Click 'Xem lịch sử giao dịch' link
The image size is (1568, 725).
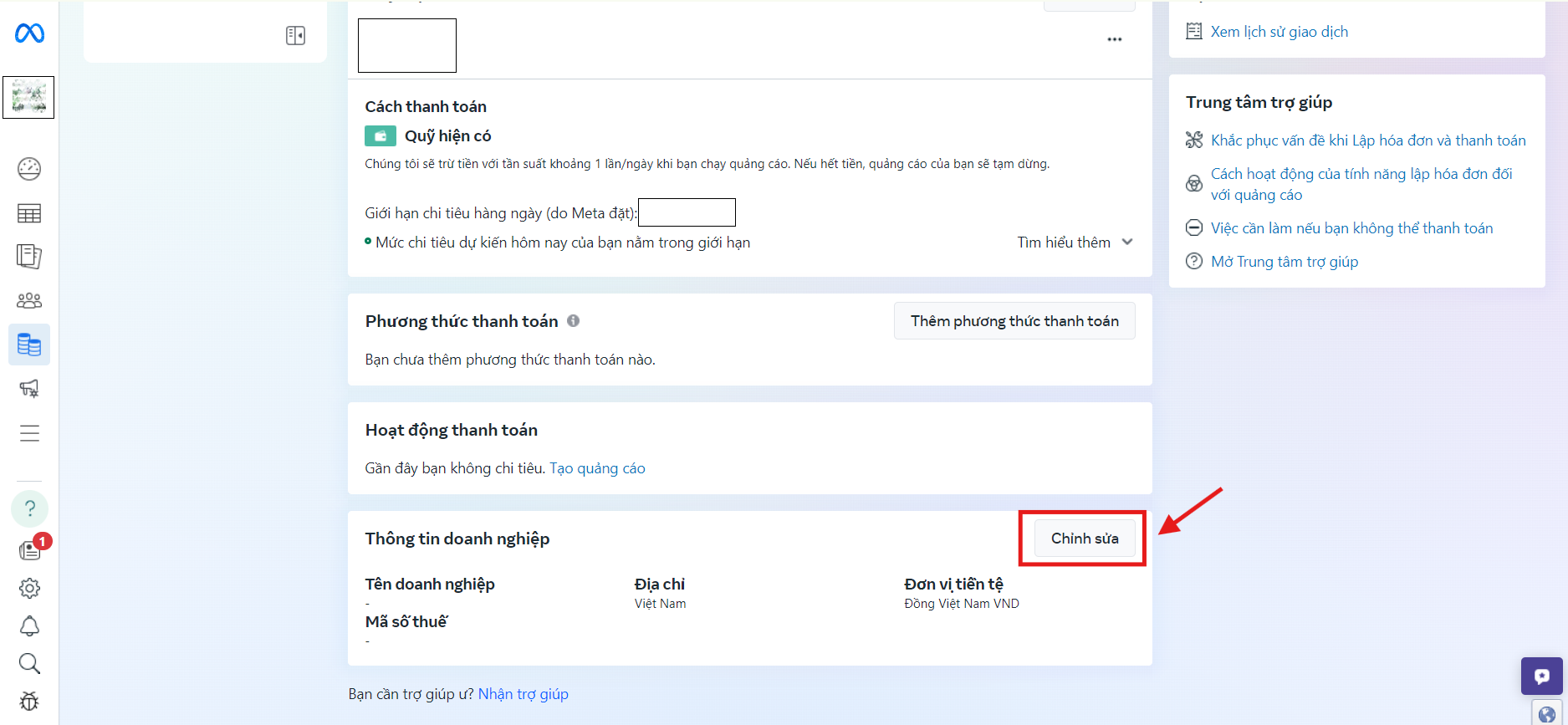pos(1279,32)
